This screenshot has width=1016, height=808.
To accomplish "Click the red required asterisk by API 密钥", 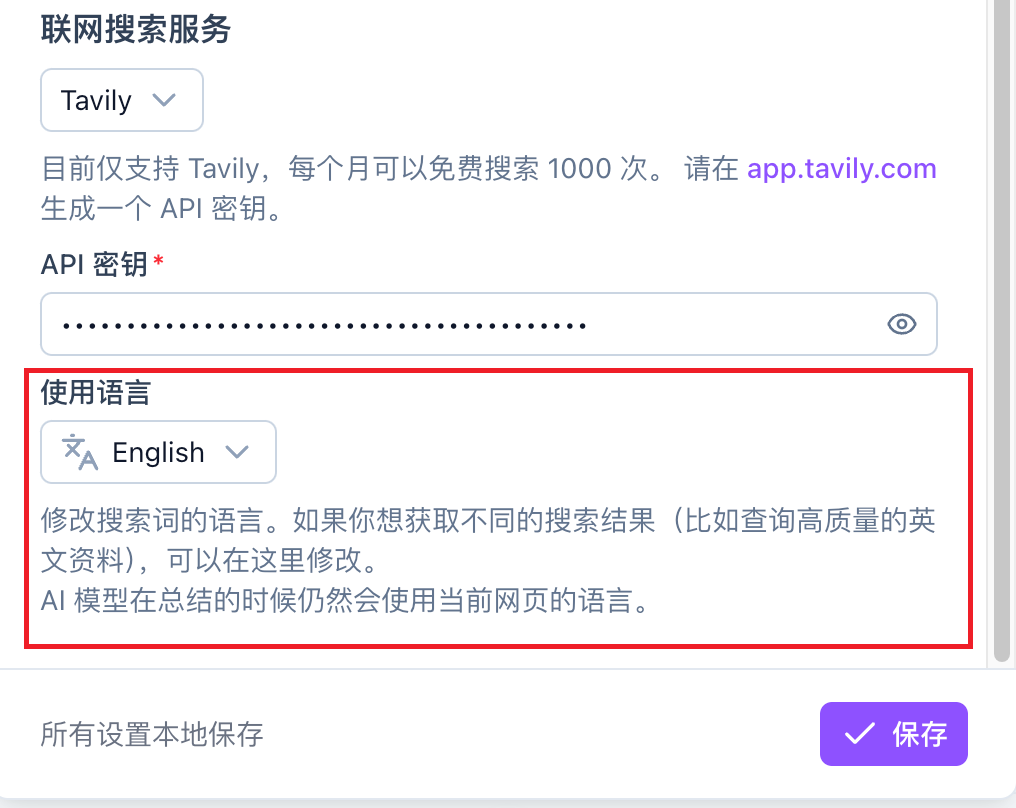I will tap(158, 262).
